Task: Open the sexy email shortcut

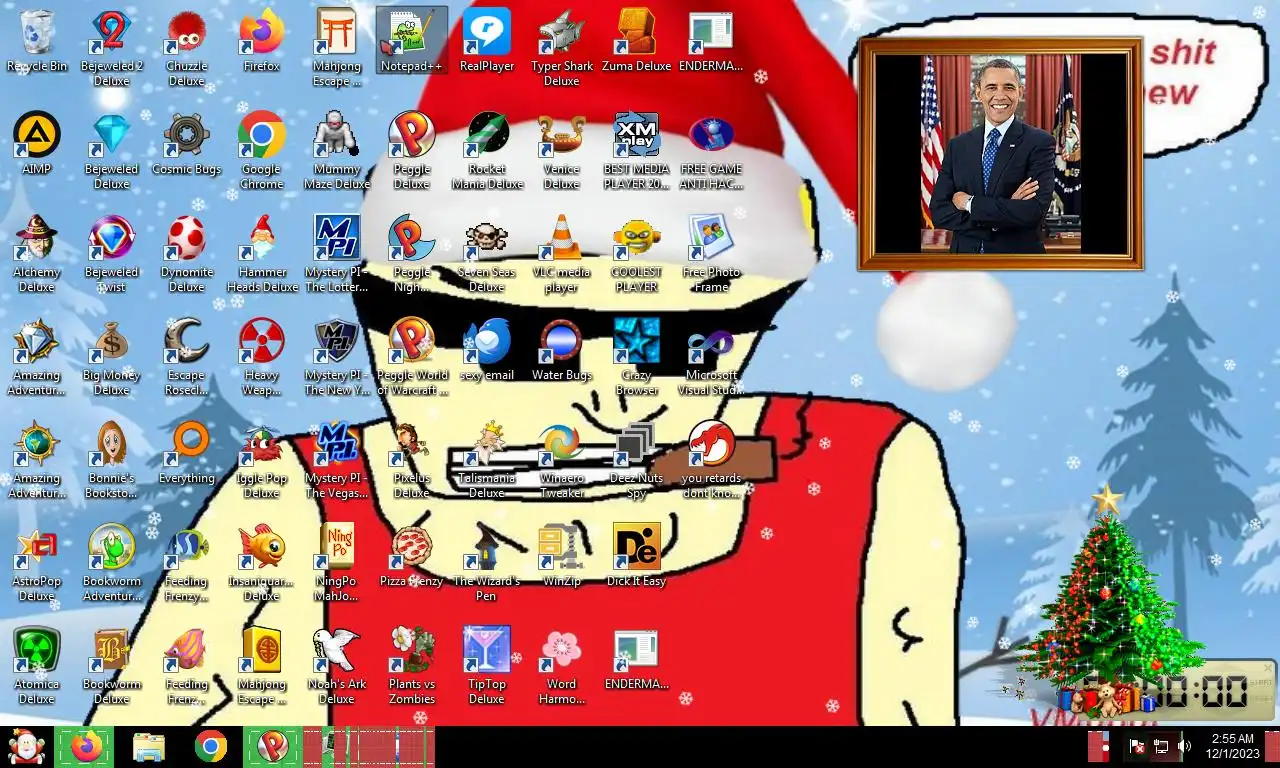Action: pyautogui.click(x=487, y=350)
